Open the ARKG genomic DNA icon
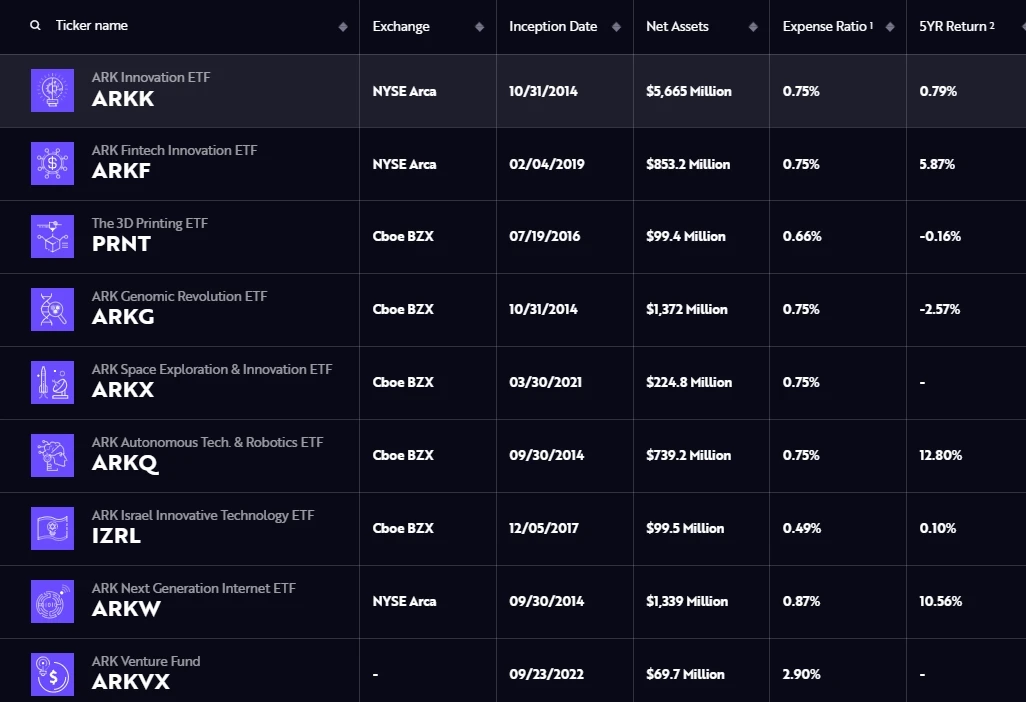Image resolution: width=1026 pixels, height=702 pixels. [52, 309]
